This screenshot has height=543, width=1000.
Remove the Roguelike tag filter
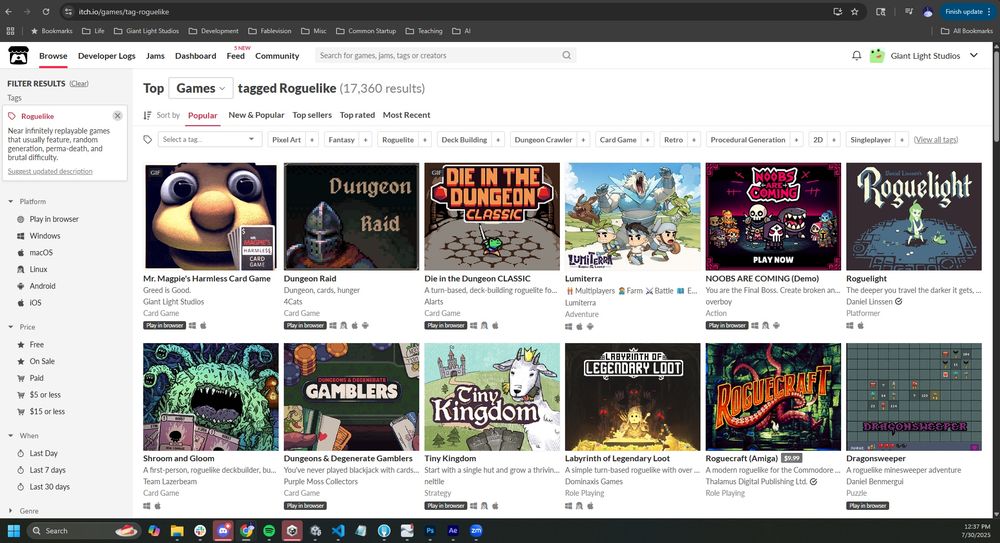[117, 115]
